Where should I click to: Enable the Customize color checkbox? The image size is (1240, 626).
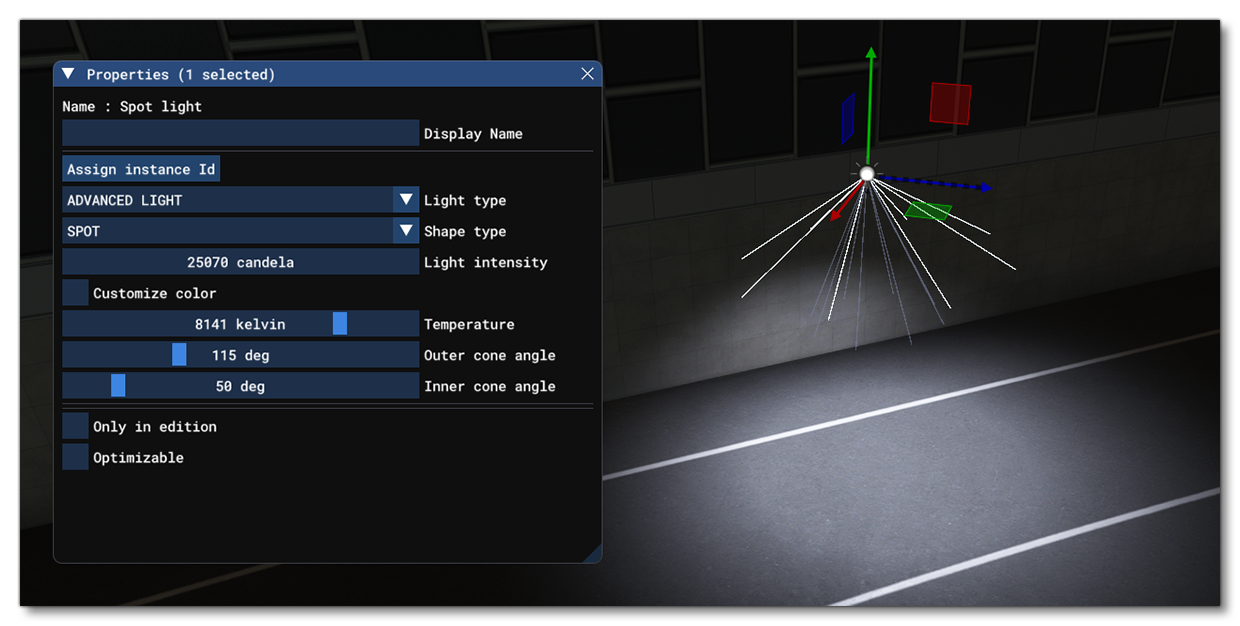[x=74, y=292]
